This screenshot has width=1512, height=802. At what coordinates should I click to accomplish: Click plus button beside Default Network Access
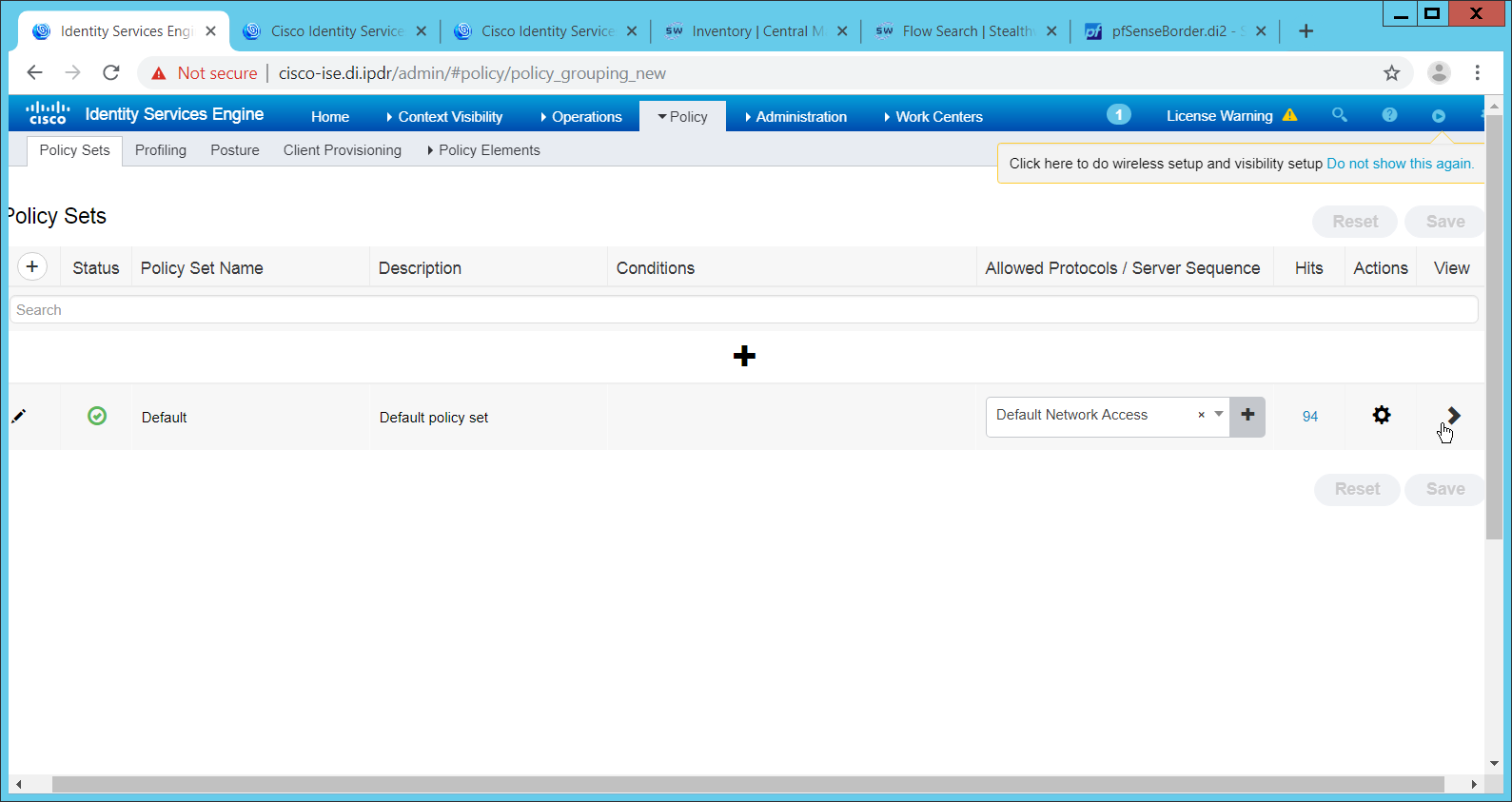[x=1247, y=416]
